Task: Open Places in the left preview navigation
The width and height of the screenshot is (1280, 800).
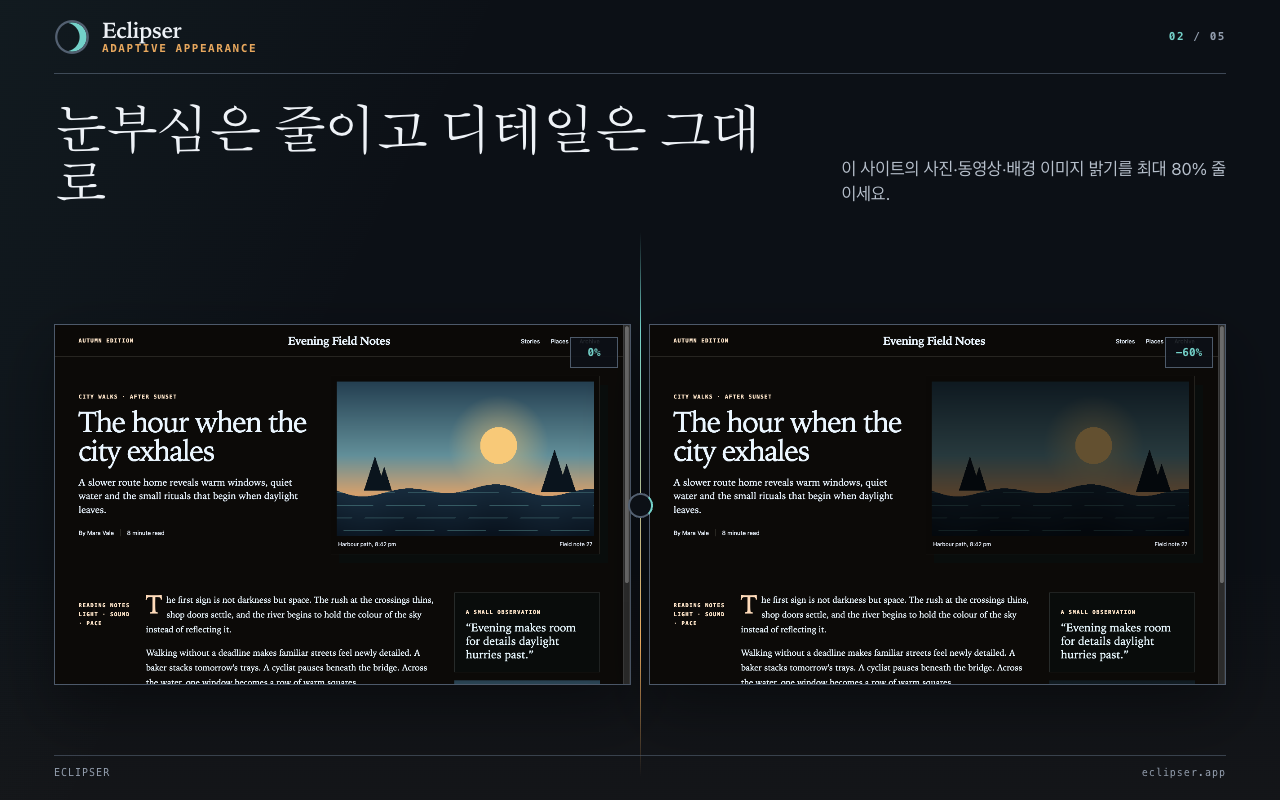Action: tap(559, 341)
